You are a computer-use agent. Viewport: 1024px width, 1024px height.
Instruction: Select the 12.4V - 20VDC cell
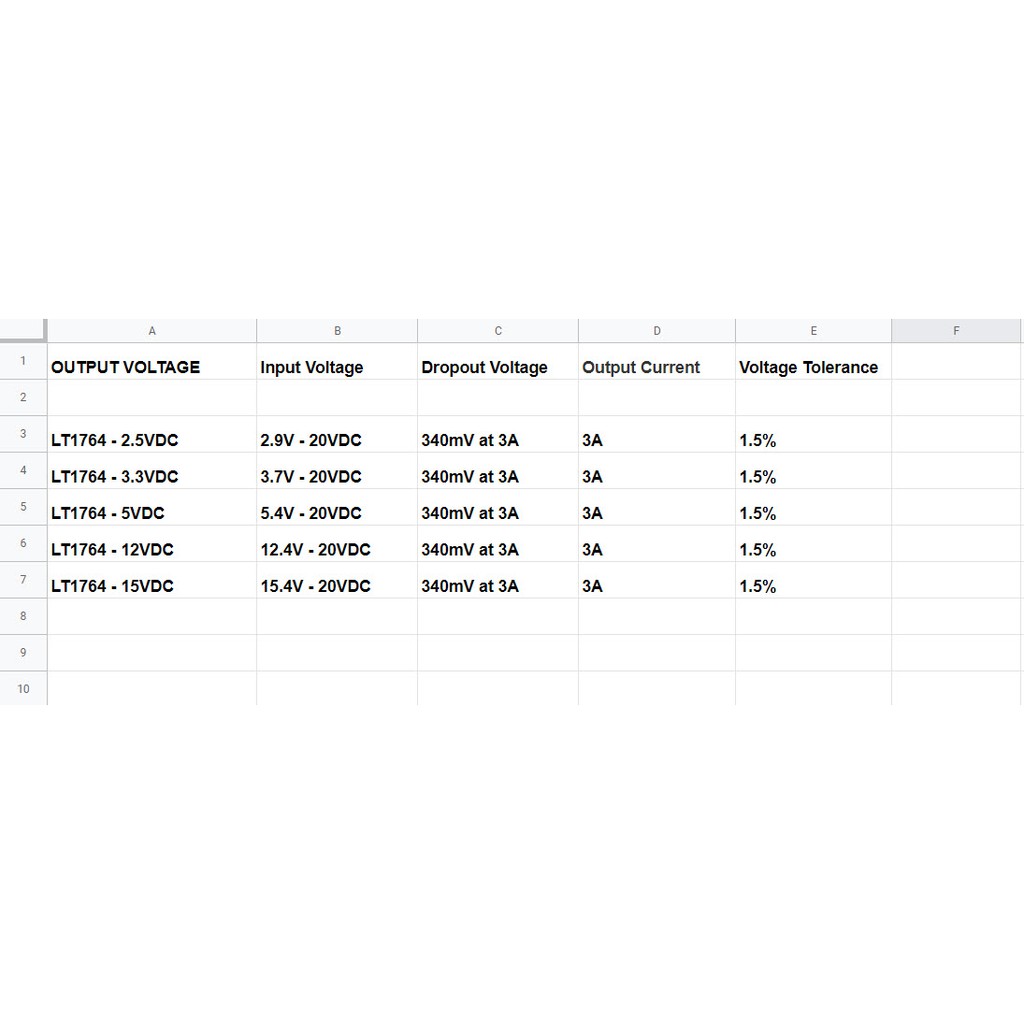(x=316, y=550)
